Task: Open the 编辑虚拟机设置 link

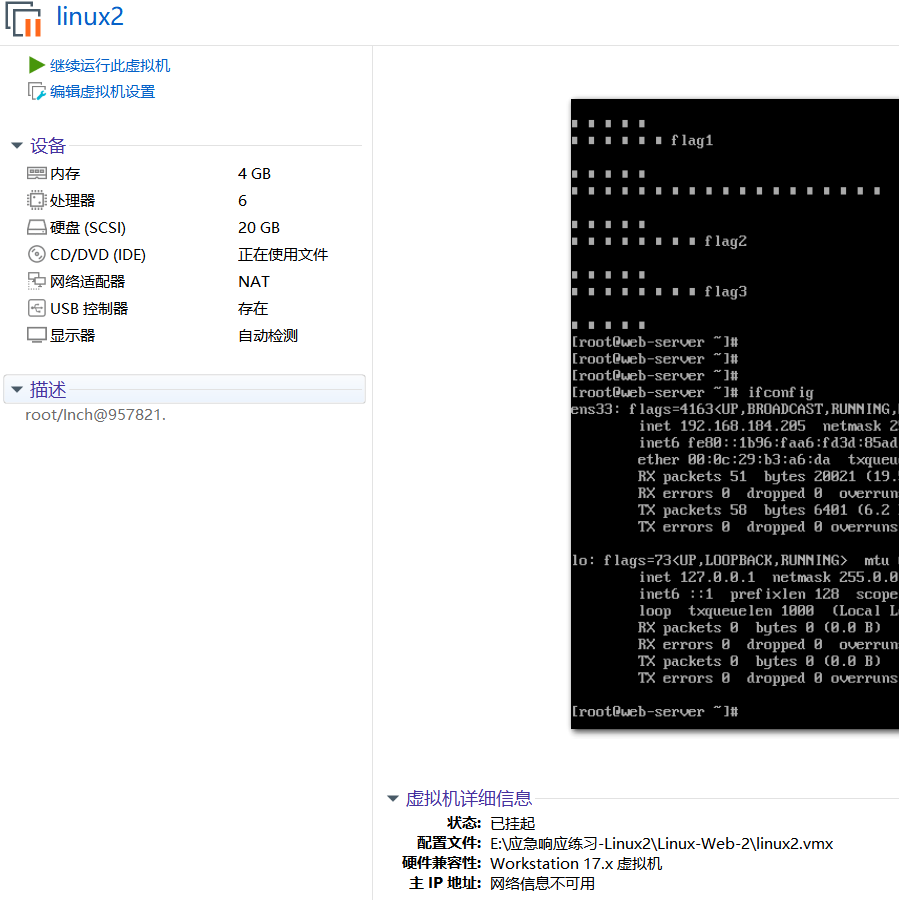Action: point(102,92)
